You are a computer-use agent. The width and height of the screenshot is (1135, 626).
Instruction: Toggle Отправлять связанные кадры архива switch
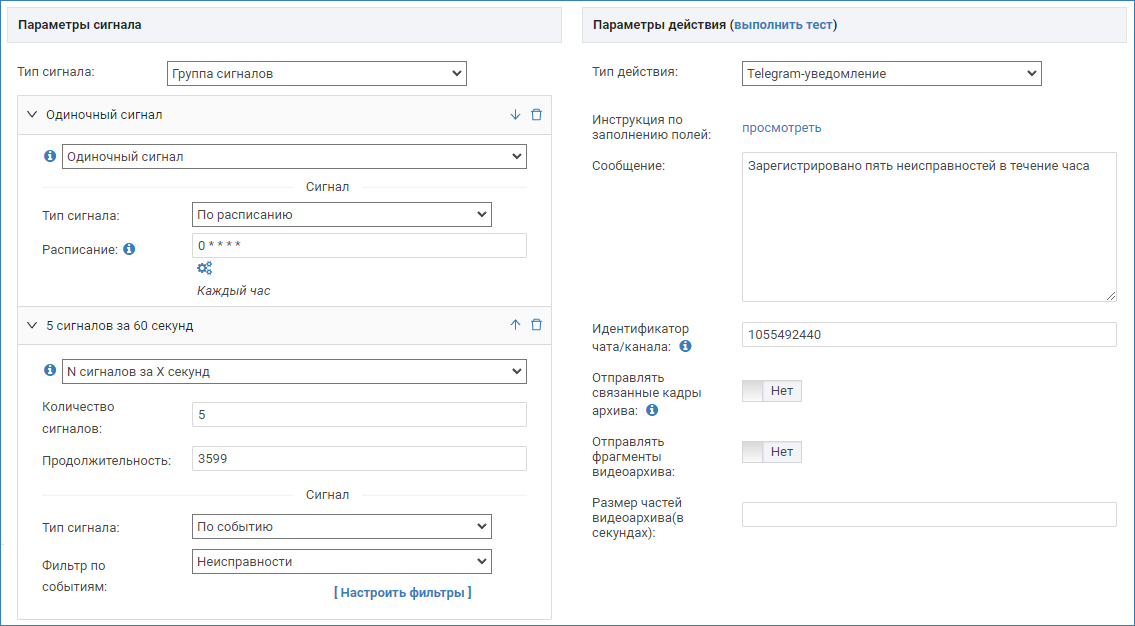pos(772,391)
